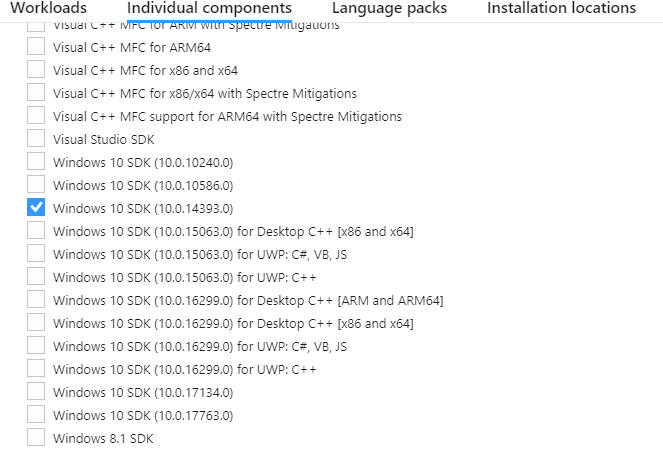Open the Language packs tab
Screen dimensions: 663x450
389,8
